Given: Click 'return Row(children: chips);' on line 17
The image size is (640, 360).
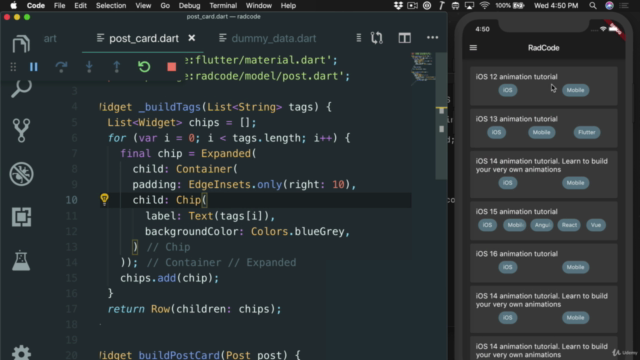Looking at the screenshot, I should (x=194, y=309).
